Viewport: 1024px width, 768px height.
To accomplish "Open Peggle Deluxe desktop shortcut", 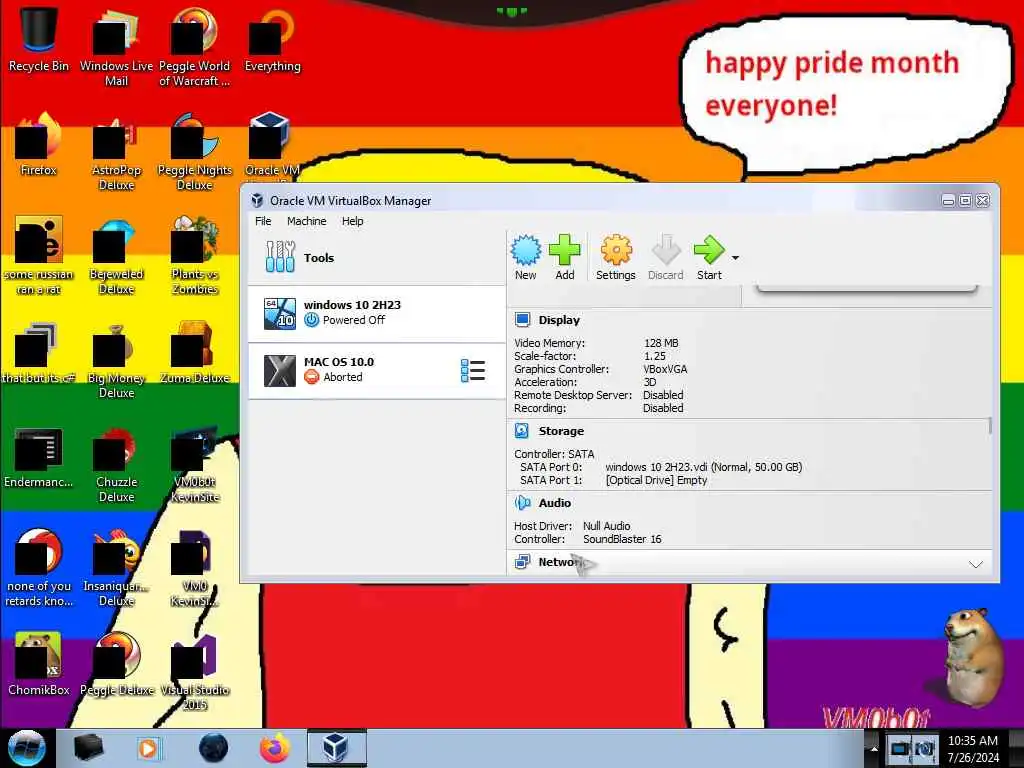I will 116,665.
